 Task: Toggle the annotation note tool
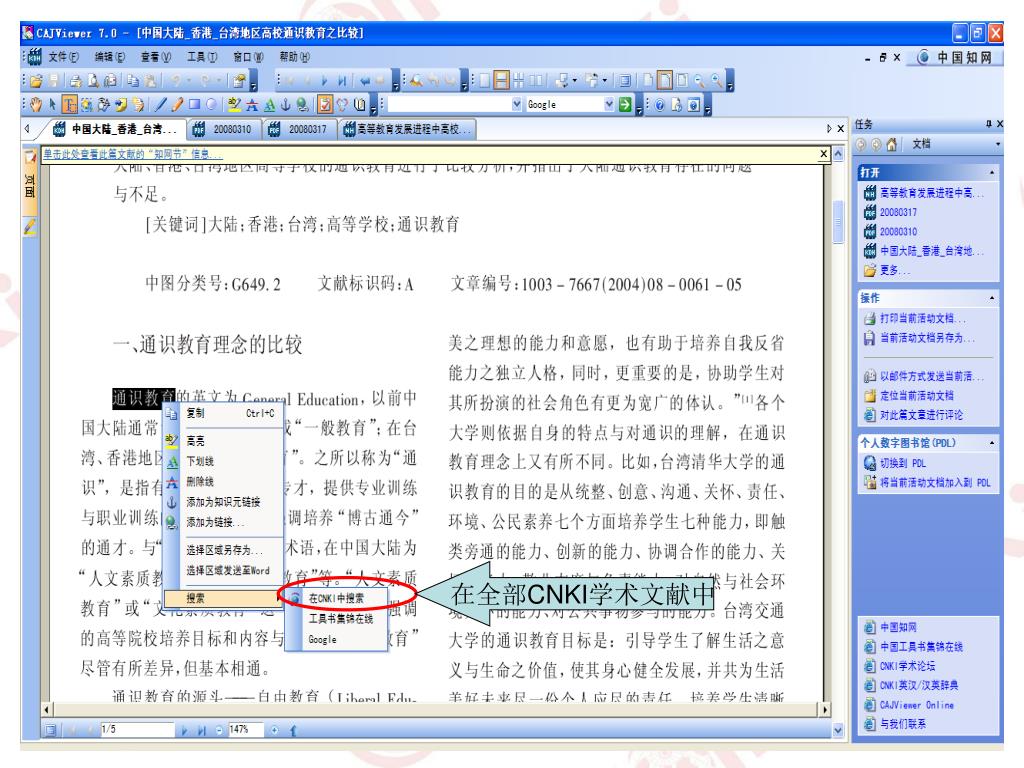click(x=325, y=104)
